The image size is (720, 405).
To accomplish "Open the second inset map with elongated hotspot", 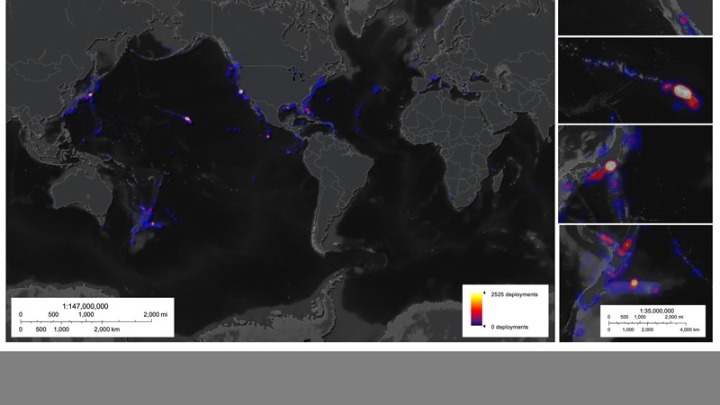I will [x=635, y=80].
